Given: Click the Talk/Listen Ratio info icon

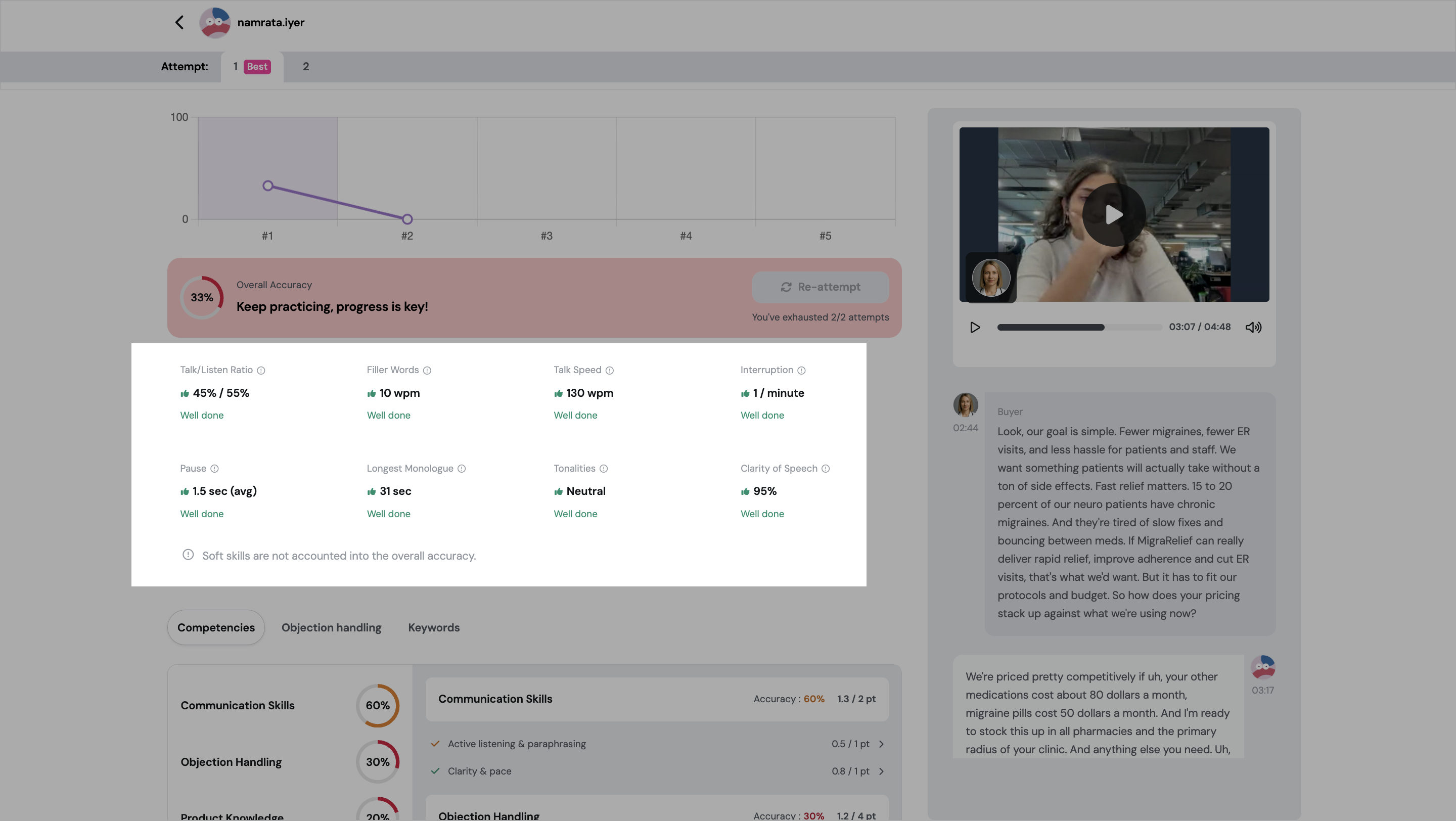Looking at the screenshot, I should click(261, 371).
